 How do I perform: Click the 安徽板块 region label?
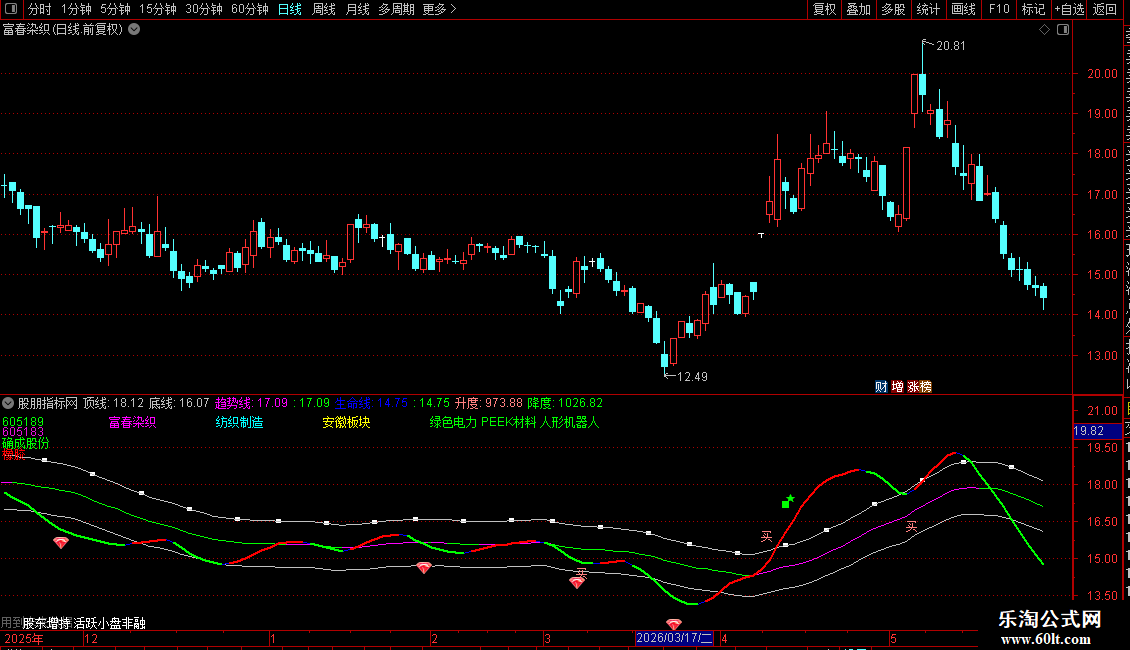[x=346, y=422]
